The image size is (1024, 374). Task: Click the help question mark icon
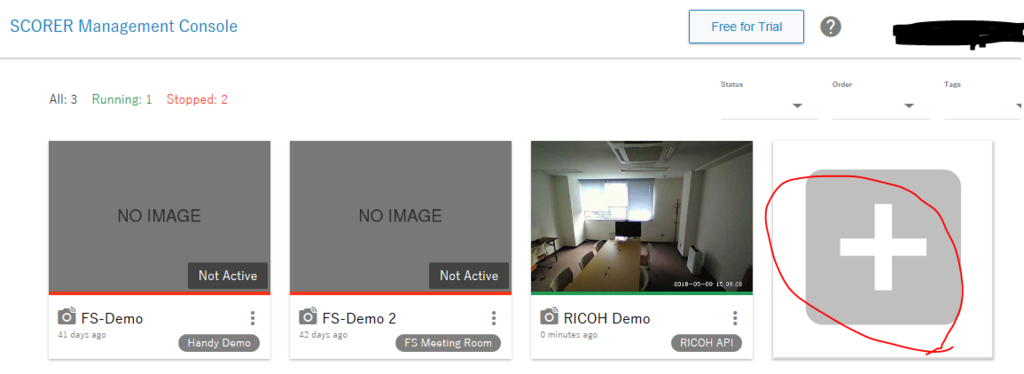click(831, 27)
